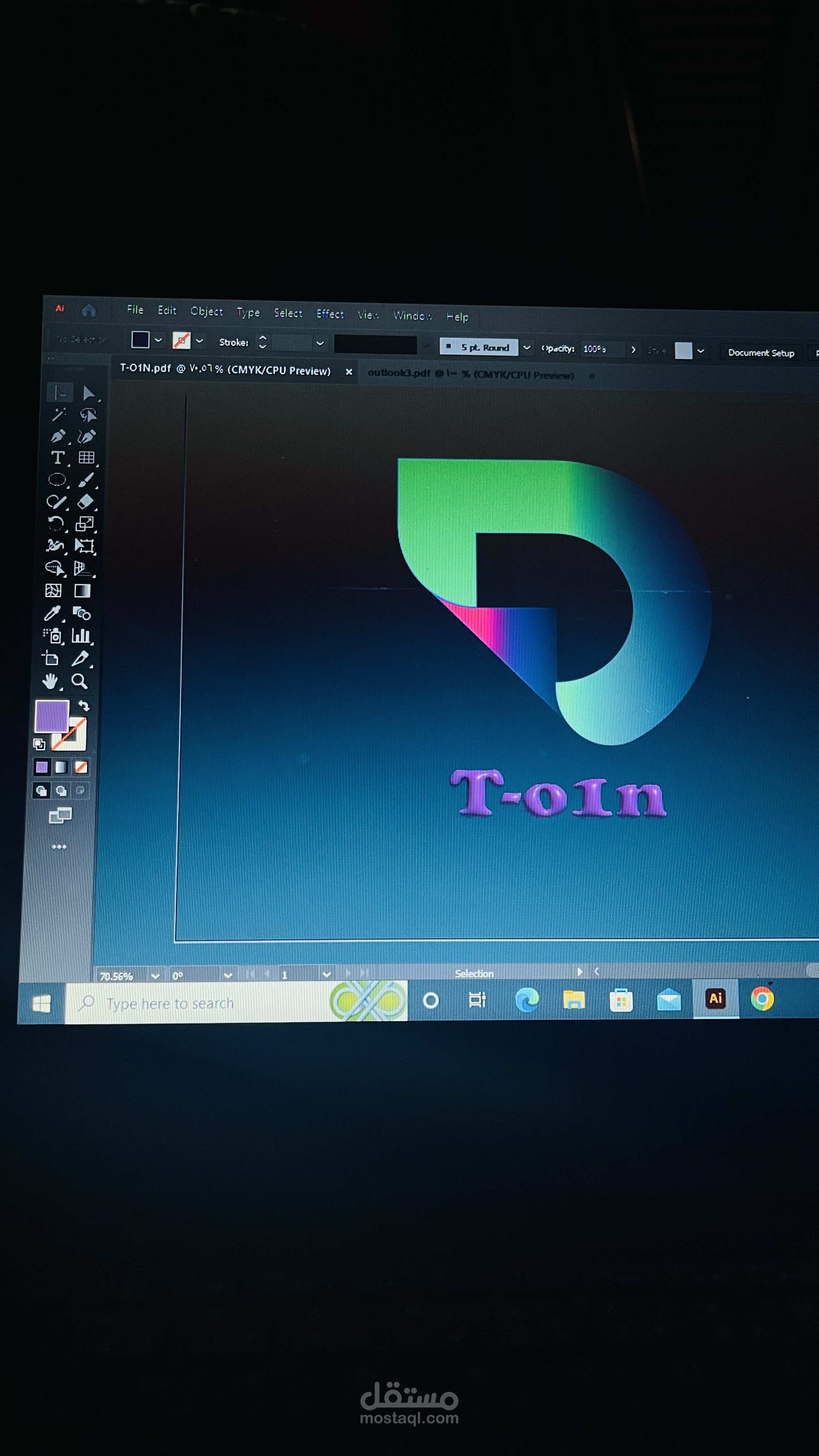819x1456 pixels.
Task: Choose the Paintbrush tool
Action: [86, 480]
